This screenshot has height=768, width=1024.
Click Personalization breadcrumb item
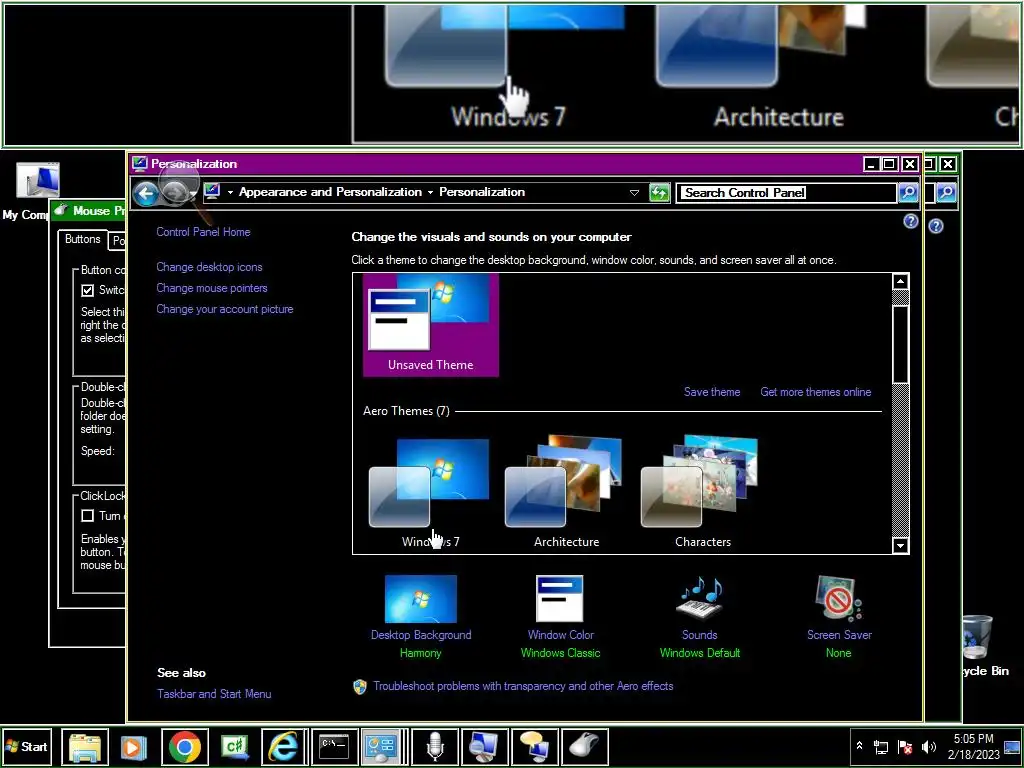point(482,192)
